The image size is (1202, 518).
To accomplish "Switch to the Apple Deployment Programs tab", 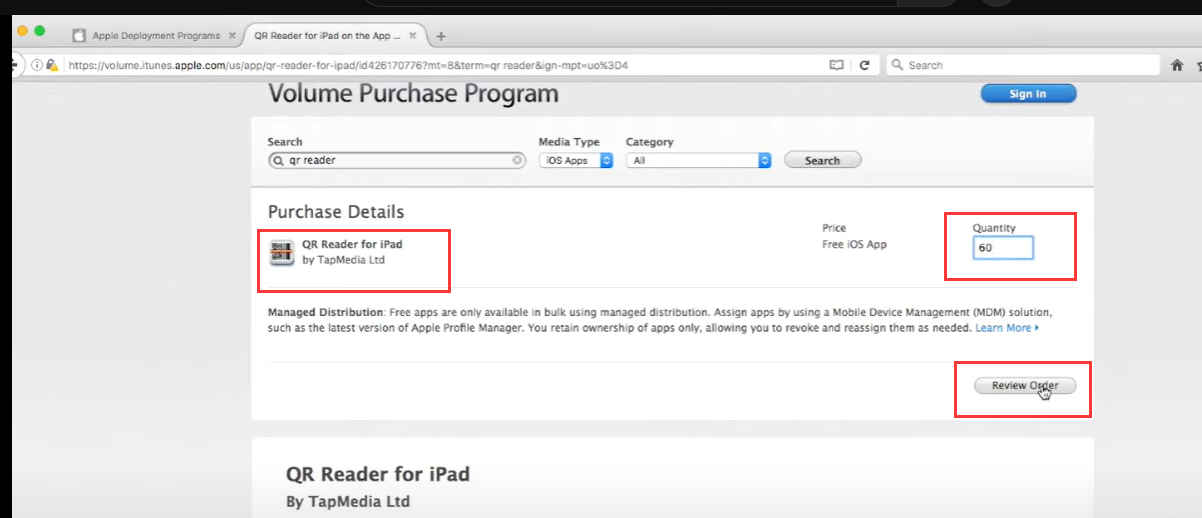I will (x=155, y=35).
